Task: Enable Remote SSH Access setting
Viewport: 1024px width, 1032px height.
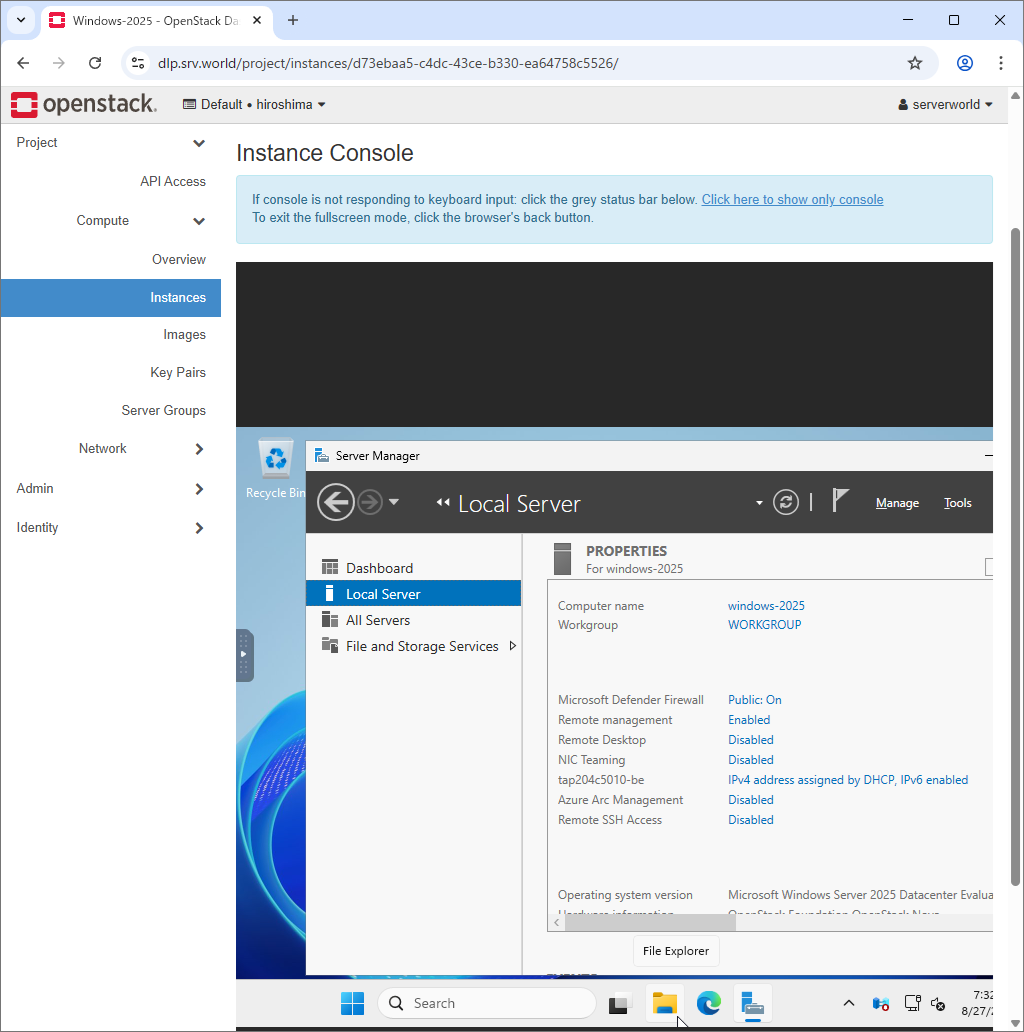Action: tap(750, 819)
